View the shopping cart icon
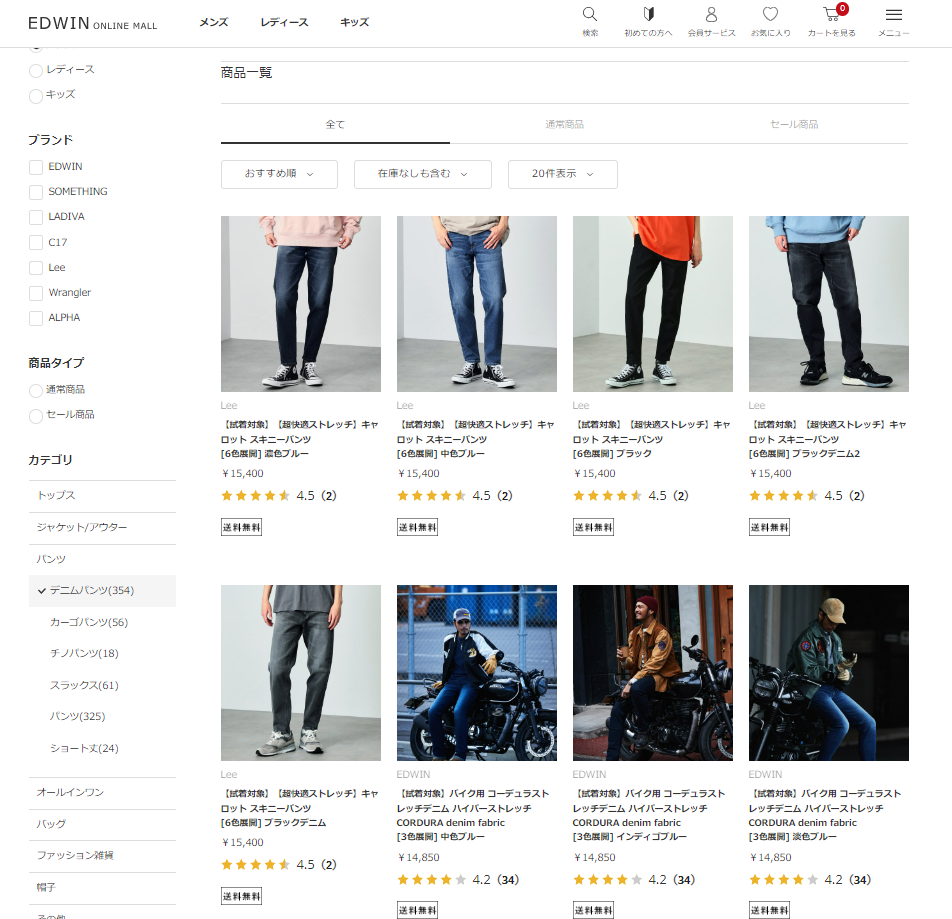952x919 pixels. coord(831,15)
